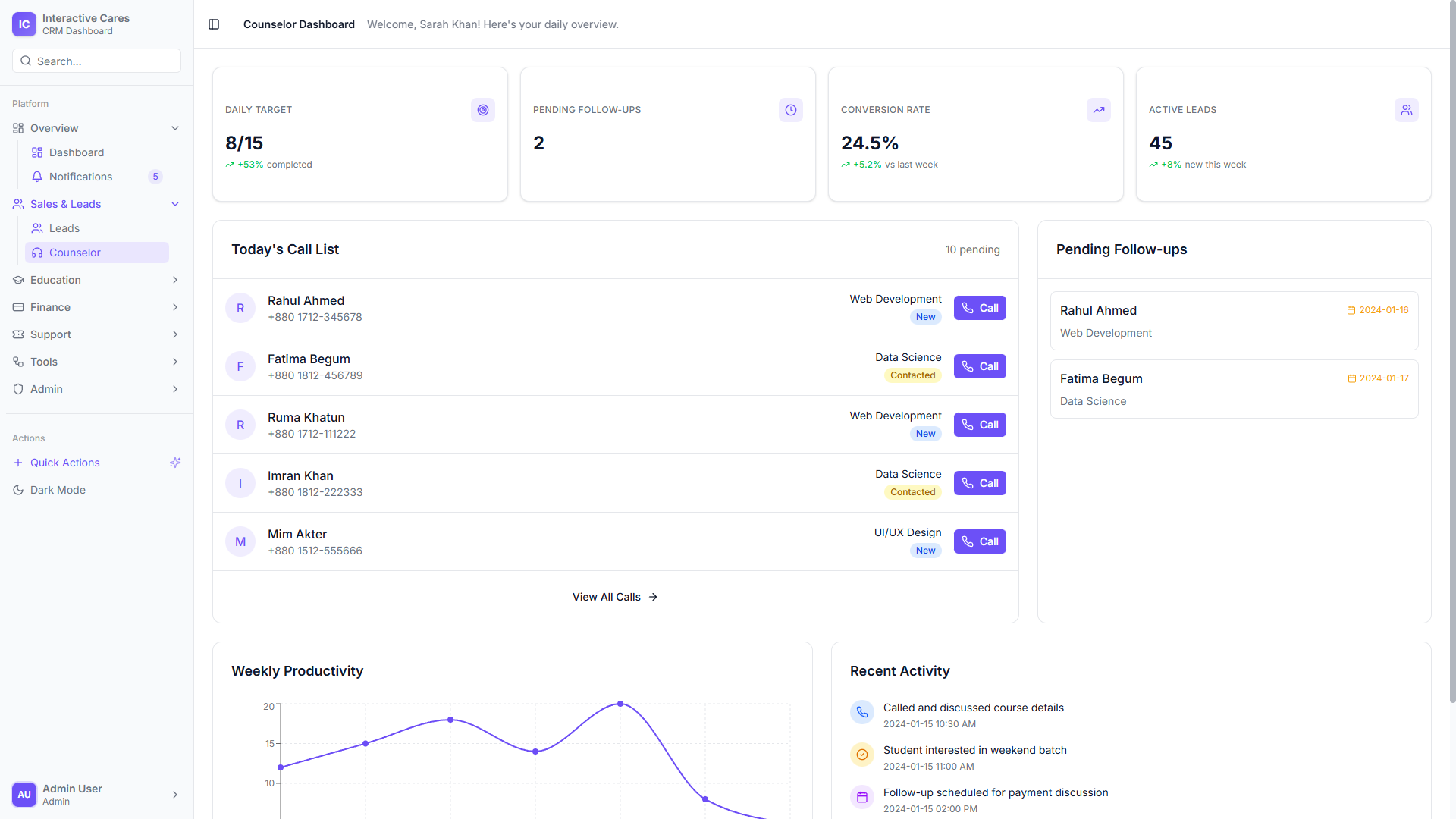This screenshot has width=1456, height=819.
Task: Click the Notifications bell icon in sidebar
Action: pos(37,177)
